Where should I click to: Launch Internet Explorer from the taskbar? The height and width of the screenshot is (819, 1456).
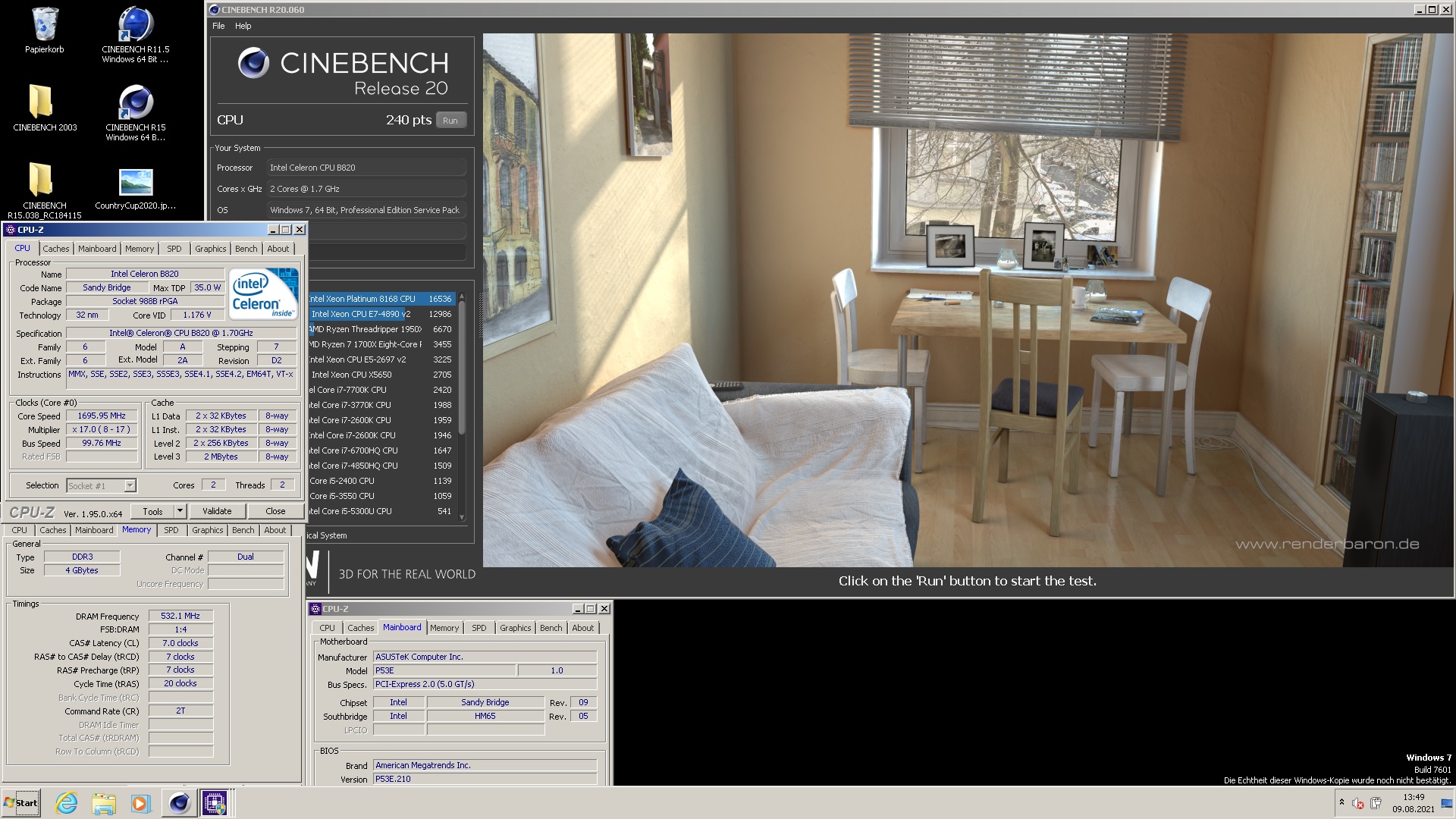pyautogui.click(x=67, y=803)
